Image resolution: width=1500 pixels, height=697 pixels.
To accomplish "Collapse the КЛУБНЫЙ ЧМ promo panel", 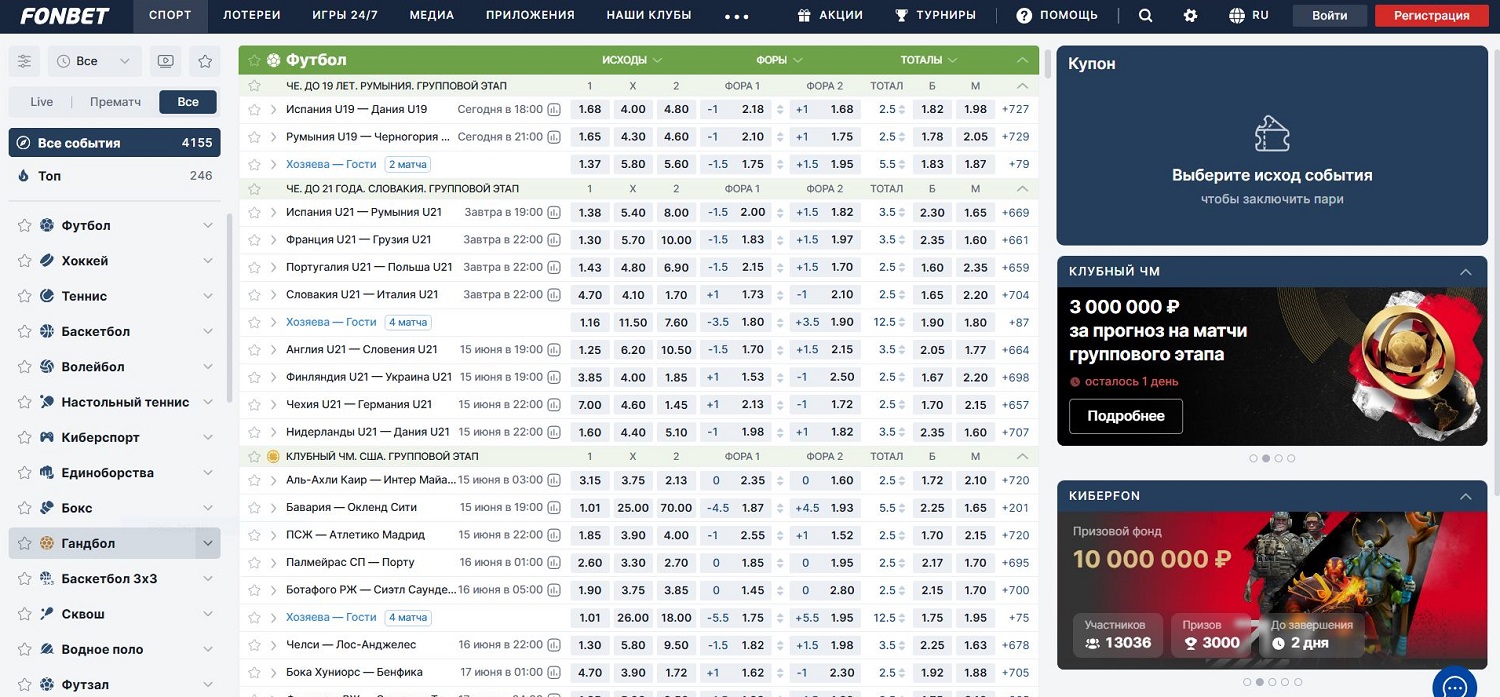I will point(1465,272).
